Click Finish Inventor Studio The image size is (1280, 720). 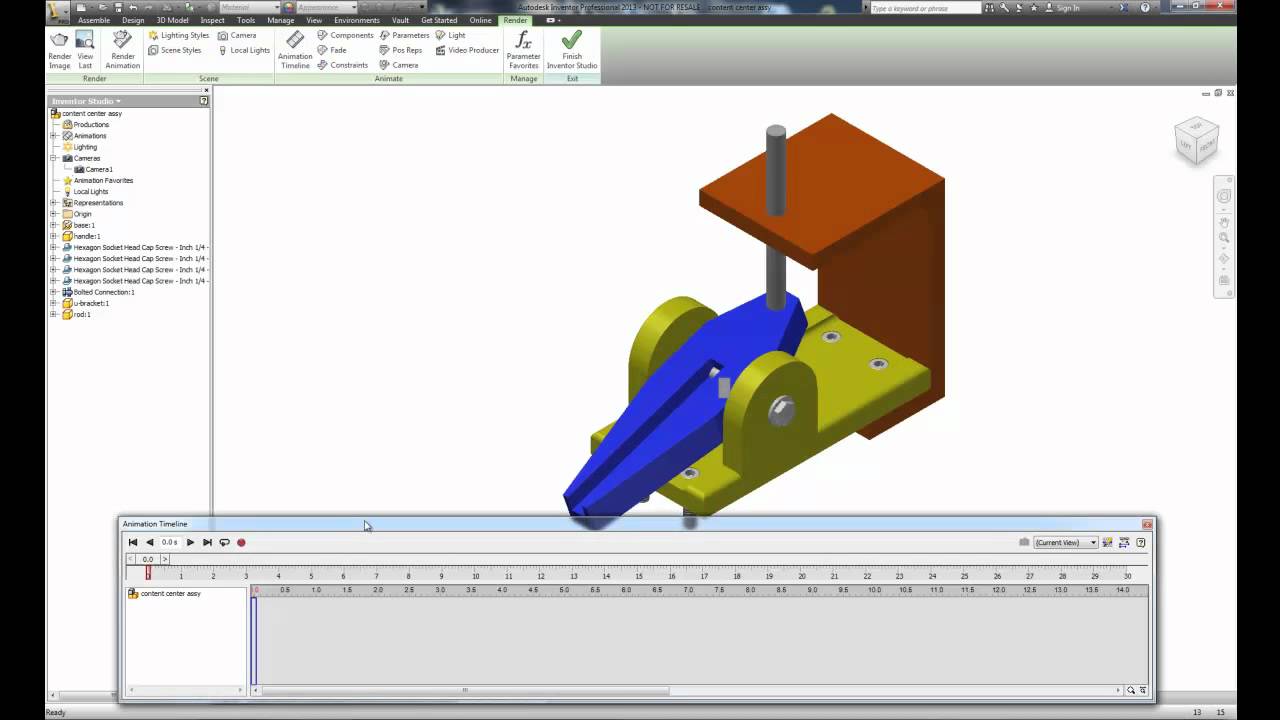(572, 50)
